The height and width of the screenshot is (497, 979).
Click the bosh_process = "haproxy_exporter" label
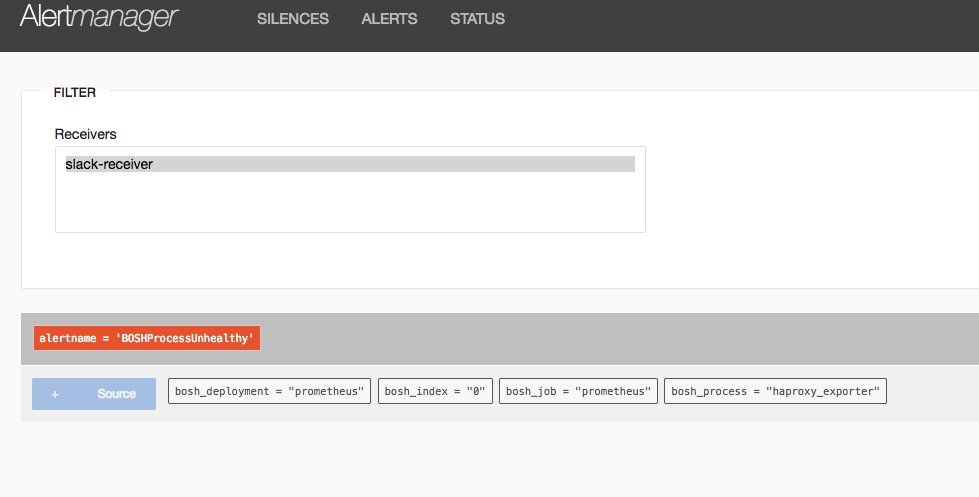tap(775, 391)
